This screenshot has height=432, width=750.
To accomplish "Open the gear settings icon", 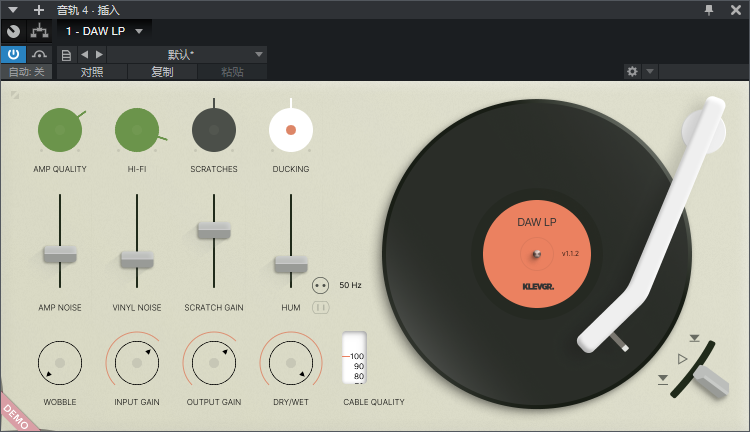I will [632, 72].
